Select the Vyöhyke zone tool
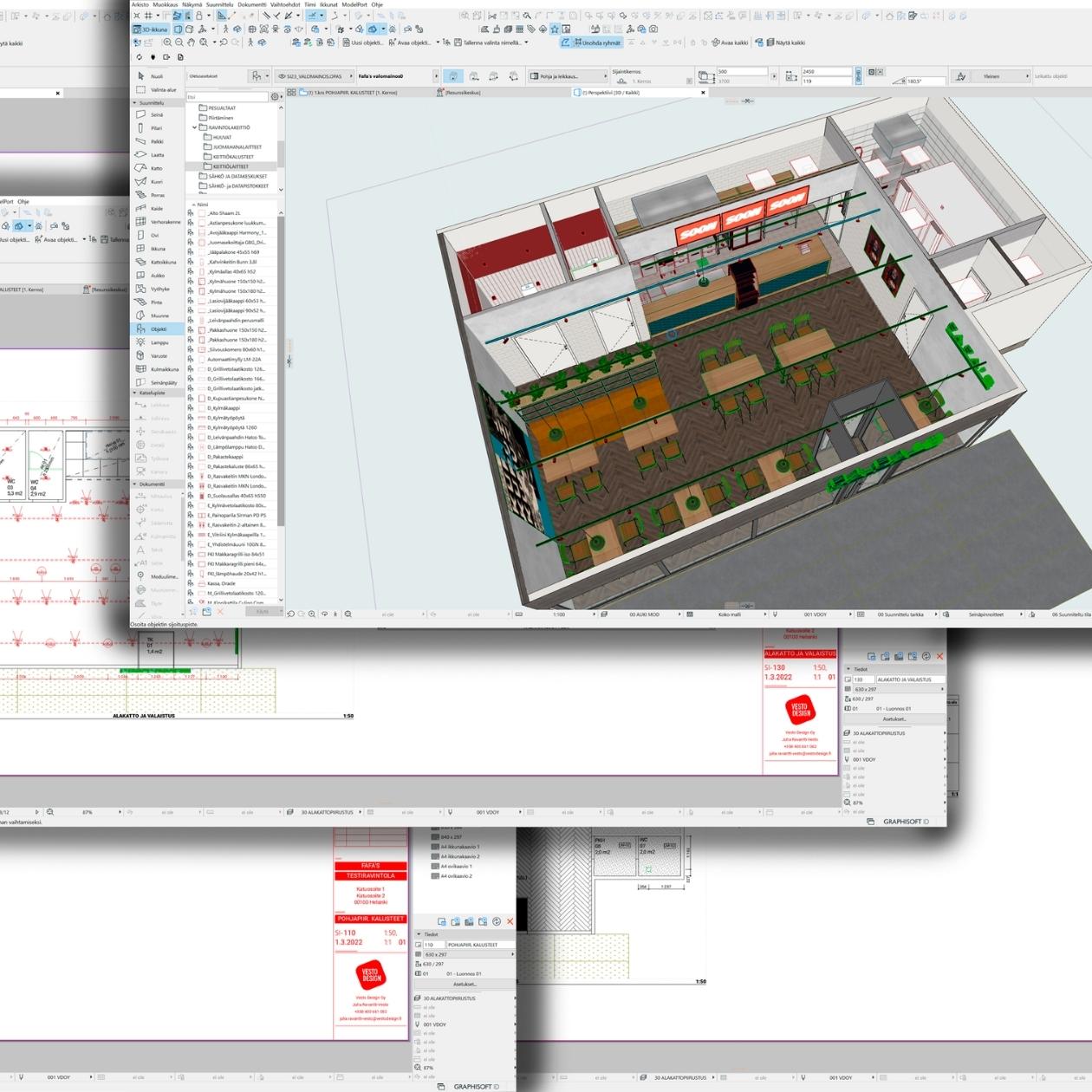This screenshot has width=1092, height=1092. [x=157, y=289]
